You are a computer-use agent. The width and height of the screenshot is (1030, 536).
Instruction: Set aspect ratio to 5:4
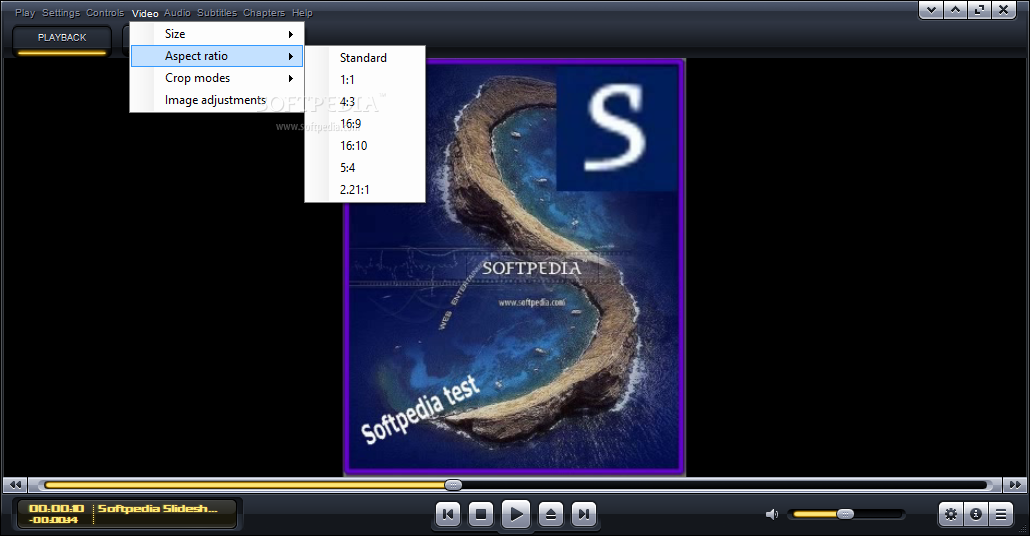[x=365, y=168]
